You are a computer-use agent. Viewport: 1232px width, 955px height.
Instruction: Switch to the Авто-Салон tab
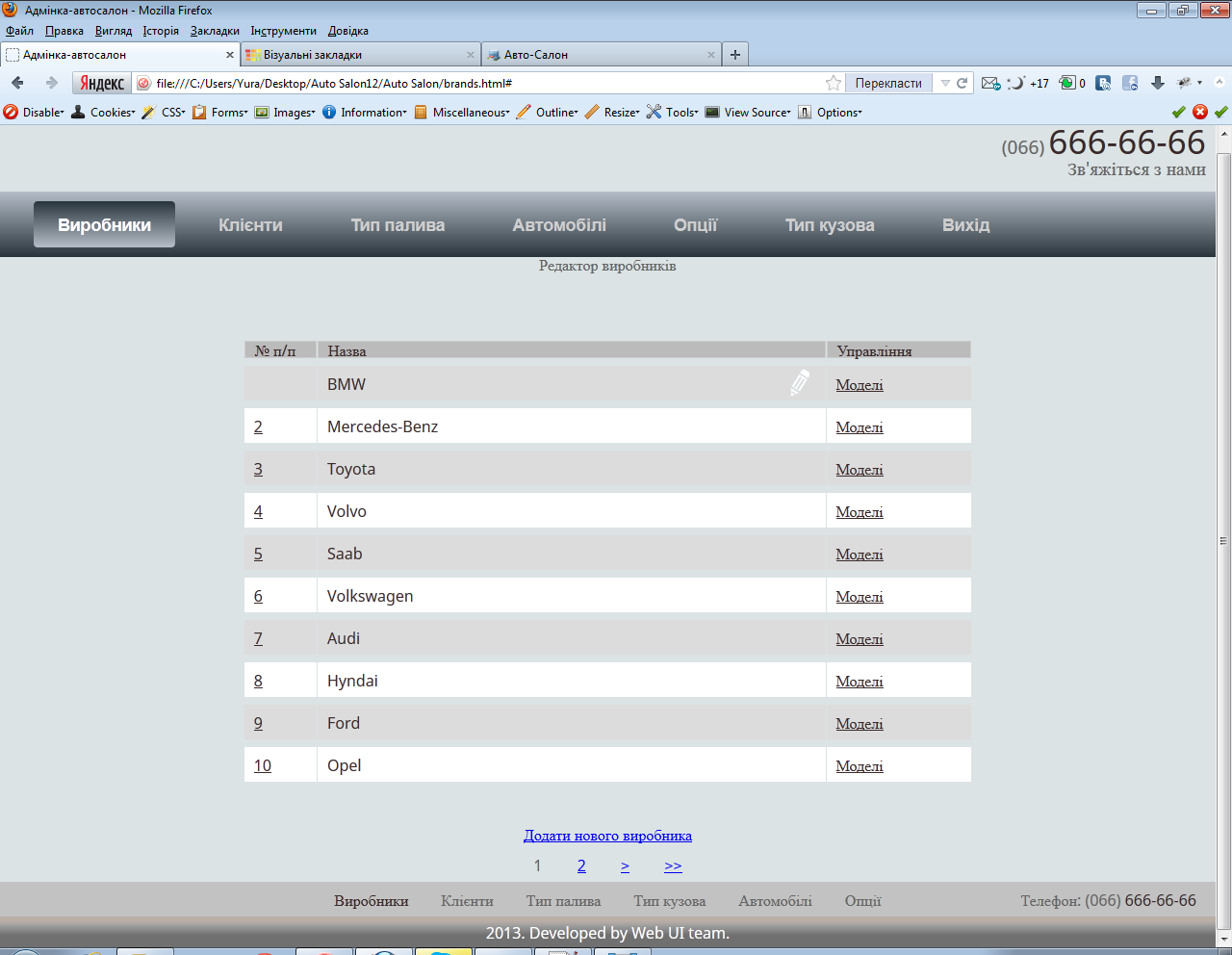(x=602, y=55)
